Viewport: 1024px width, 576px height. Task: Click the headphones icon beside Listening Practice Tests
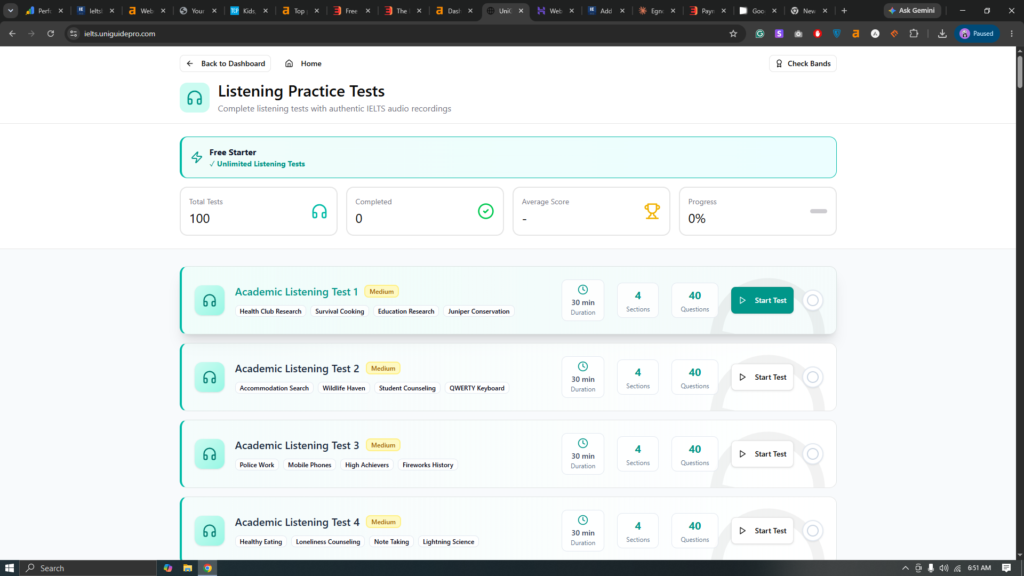pyautogui.click(x=195, y=98)
